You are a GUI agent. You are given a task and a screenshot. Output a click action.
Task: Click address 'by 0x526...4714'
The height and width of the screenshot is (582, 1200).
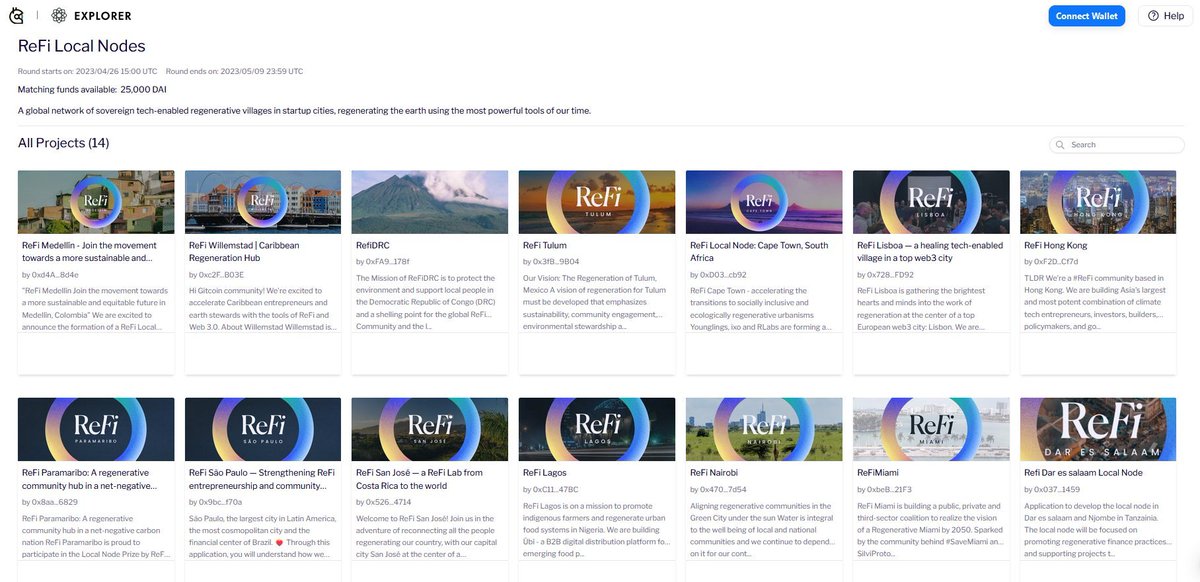click(x=384, y=503)
